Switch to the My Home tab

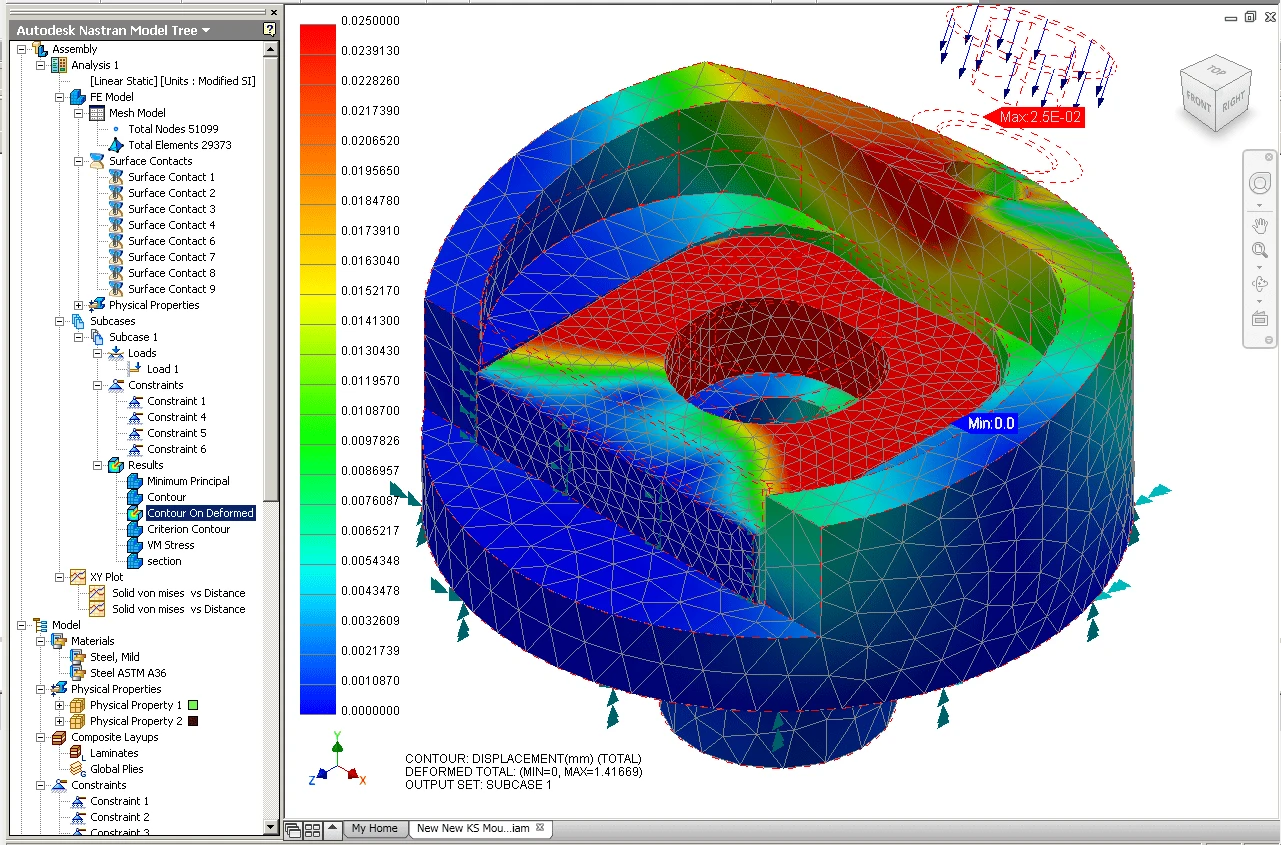tap(375, 829)
